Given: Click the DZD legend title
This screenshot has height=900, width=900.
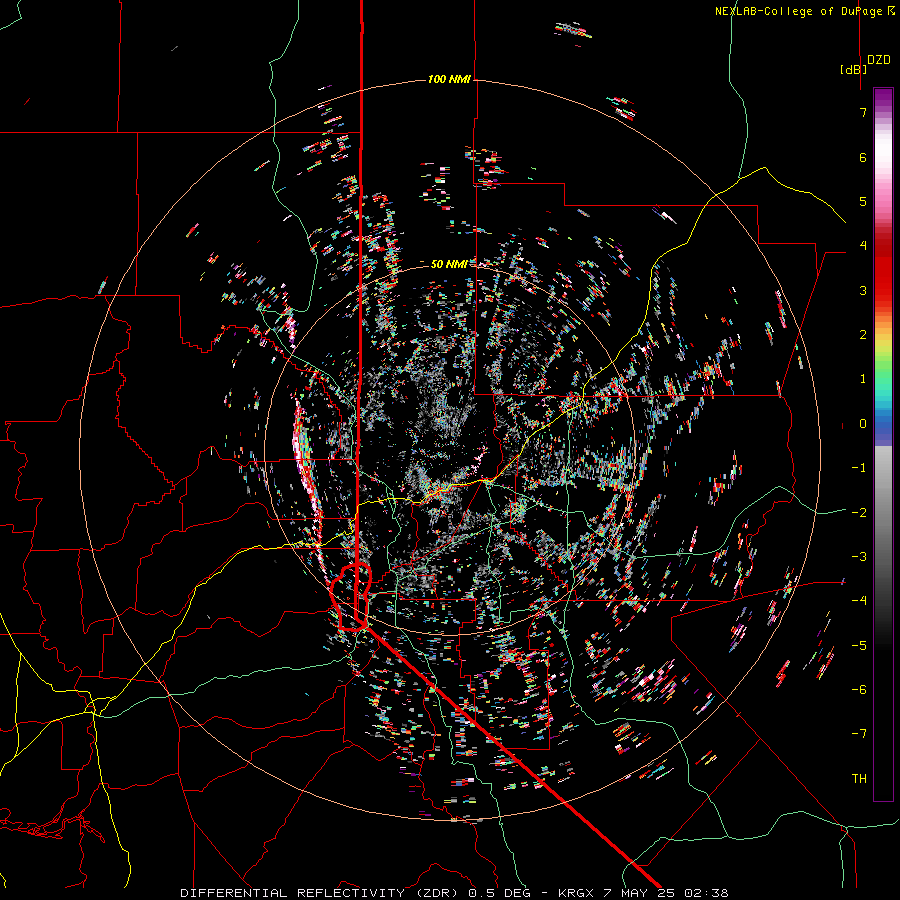Looking at the screenshot, I should tap(879, 60).
